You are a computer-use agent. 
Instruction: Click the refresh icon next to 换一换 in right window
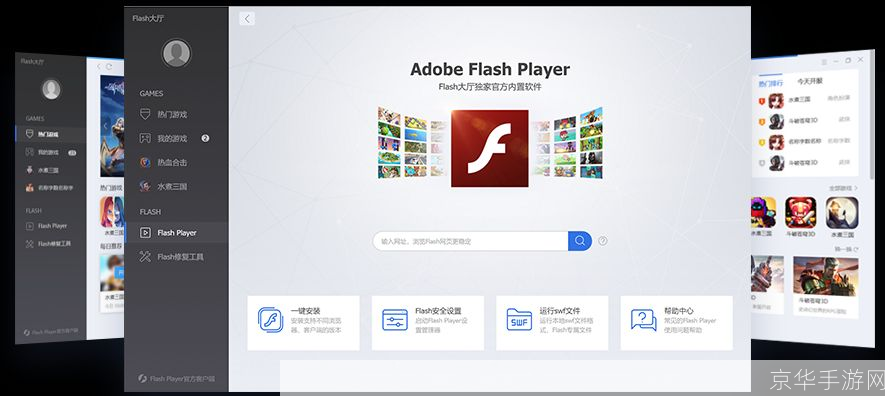[x=856, y=249]
